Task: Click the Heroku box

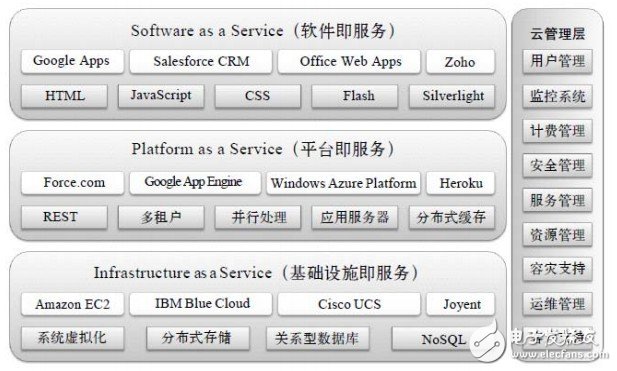Action: point(460,183)
